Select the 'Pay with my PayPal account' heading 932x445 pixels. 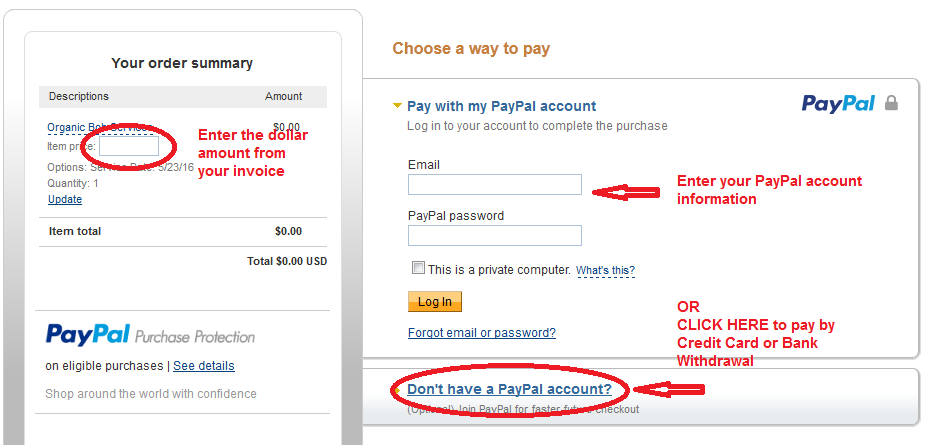click(x=502, y=106)
